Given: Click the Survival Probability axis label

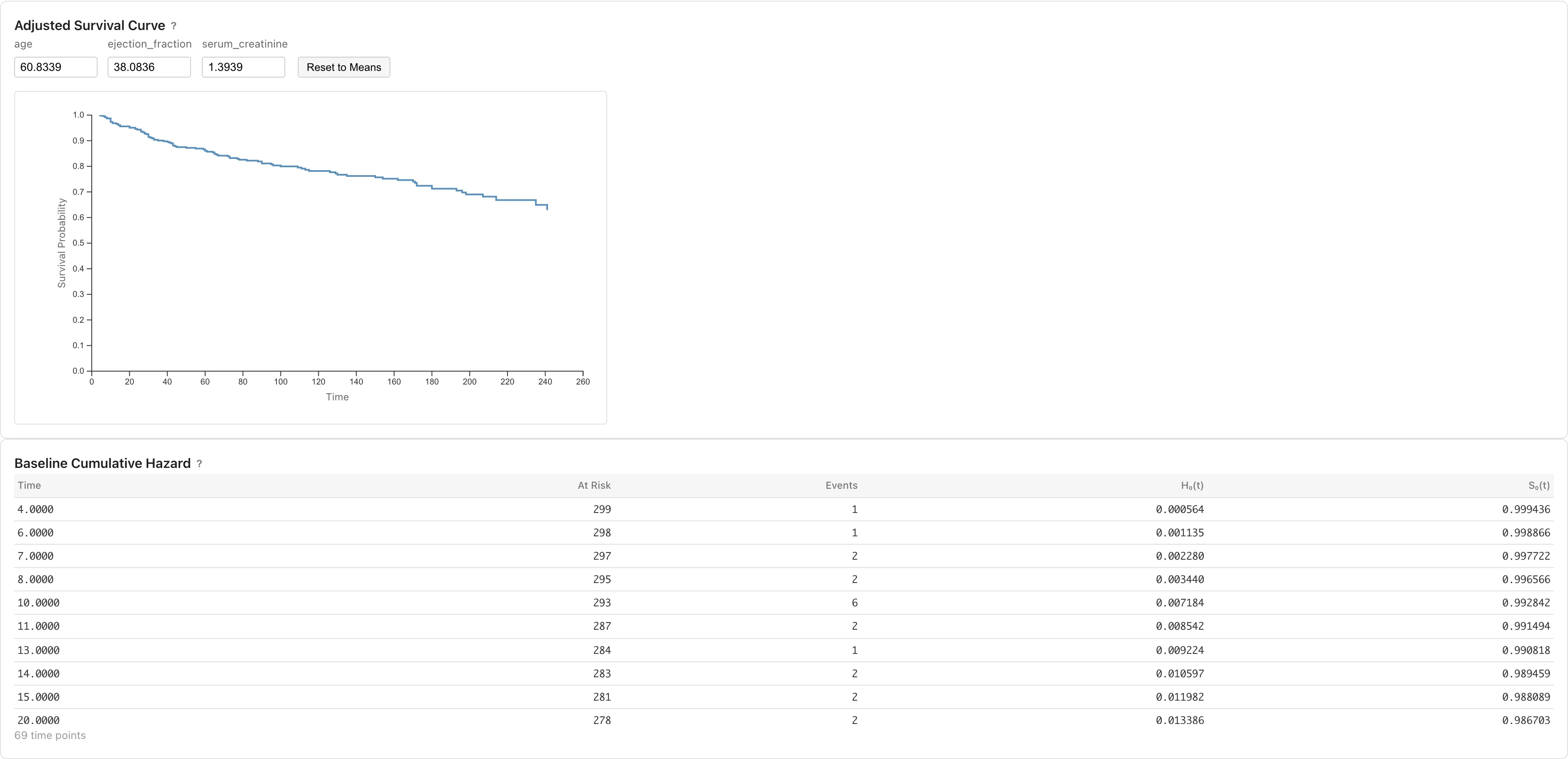Looking at the screenshot, I should [x=61, y=243].
